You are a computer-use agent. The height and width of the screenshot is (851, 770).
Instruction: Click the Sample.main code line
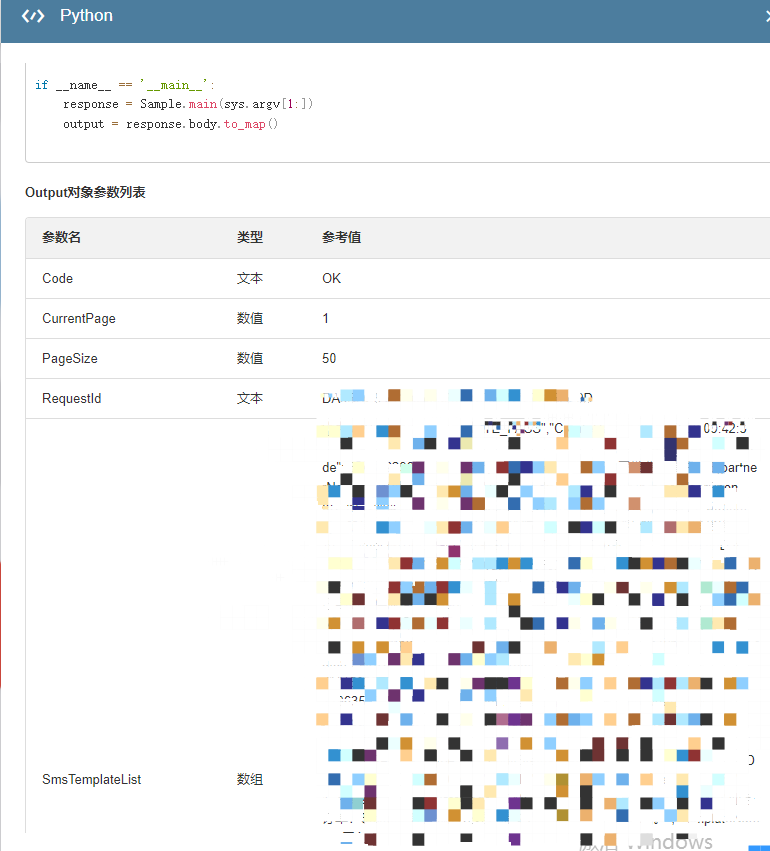tap(188, 104)
